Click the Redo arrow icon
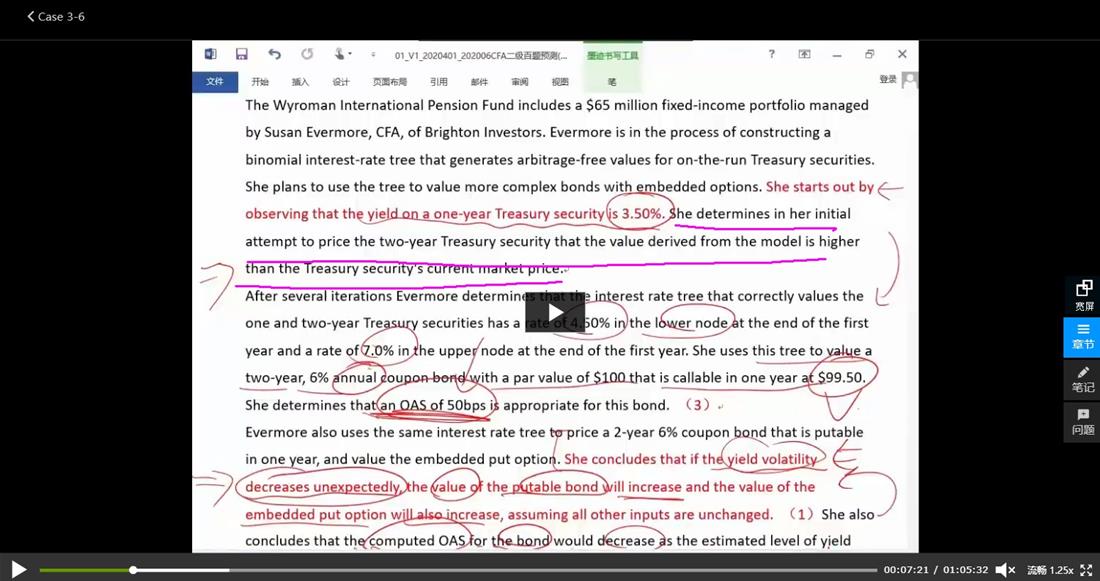 click(x=307, y=54)
